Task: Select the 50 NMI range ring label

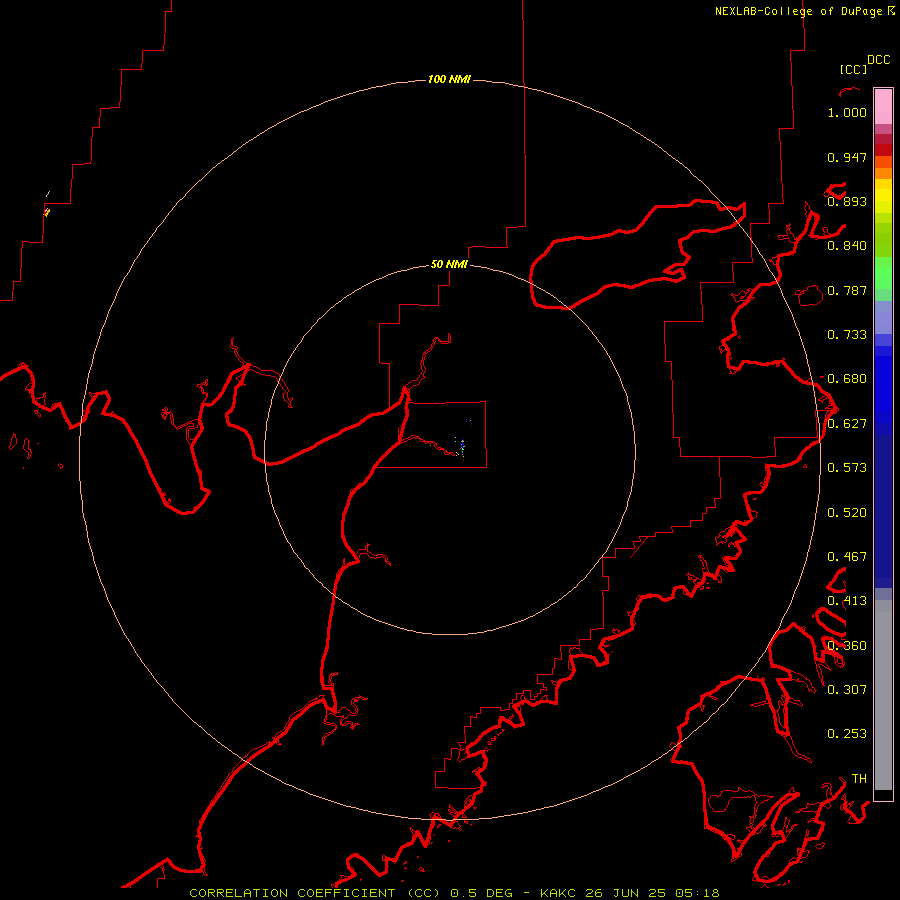Action: 449,264
